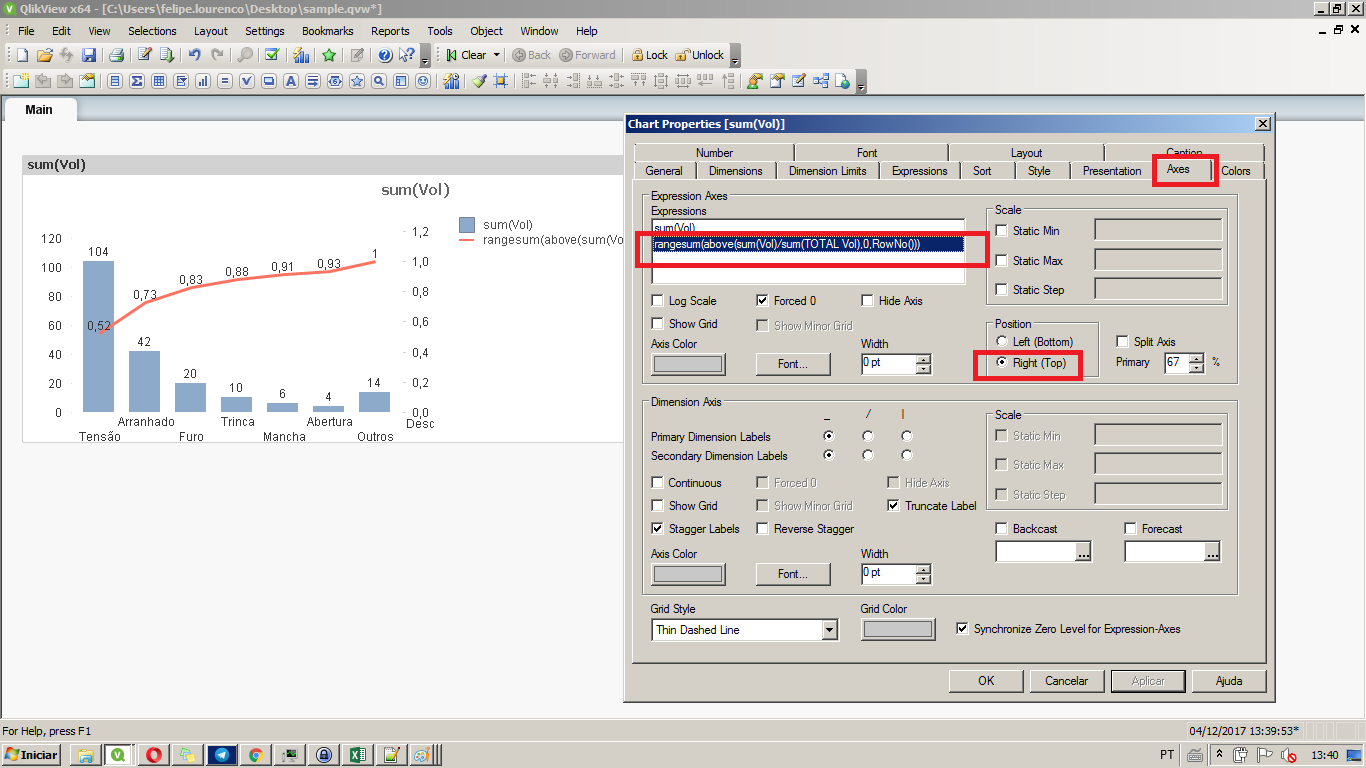This screenshot has height=768, width=1366.
Task: Open Font settings for Expression Axes
Action: pyautogui.click(x=793, y=364)
